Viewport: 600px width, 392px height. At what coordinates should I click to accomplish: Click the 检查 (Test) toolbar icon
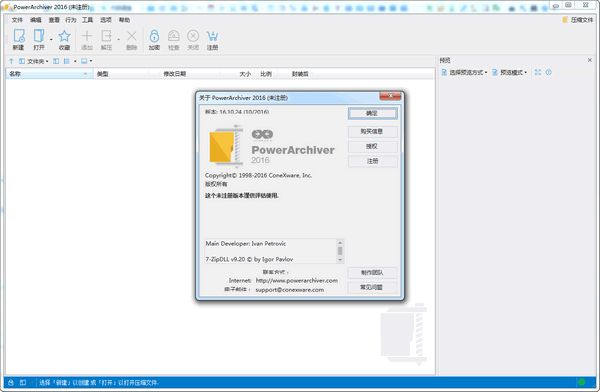pyautogui.click(x=174, y=36)
